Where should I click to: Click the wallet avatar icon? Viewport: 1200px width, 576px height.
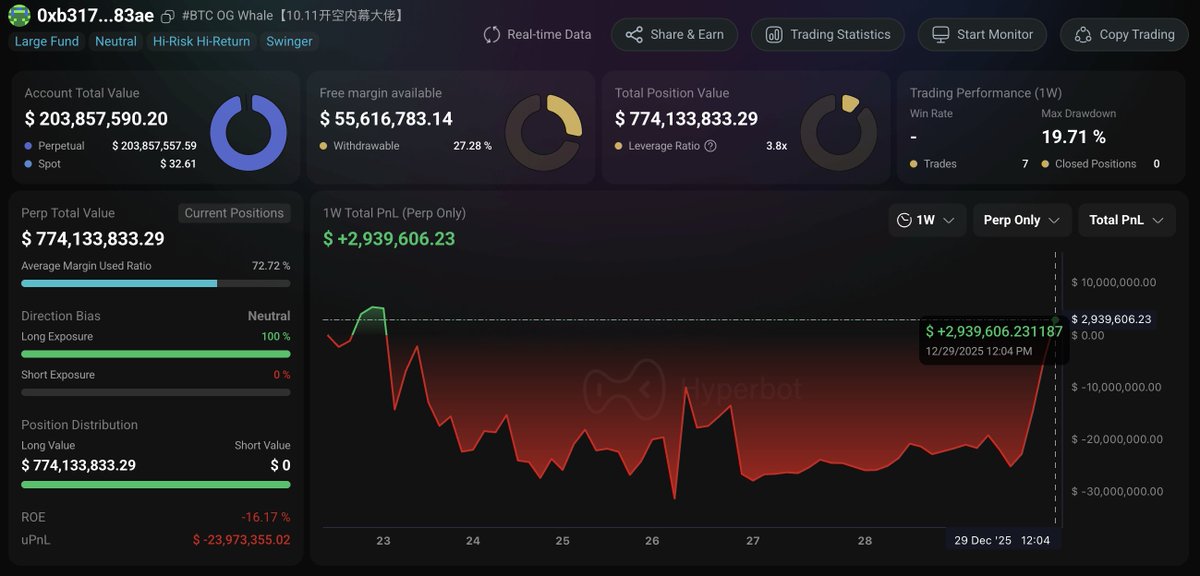19,15
